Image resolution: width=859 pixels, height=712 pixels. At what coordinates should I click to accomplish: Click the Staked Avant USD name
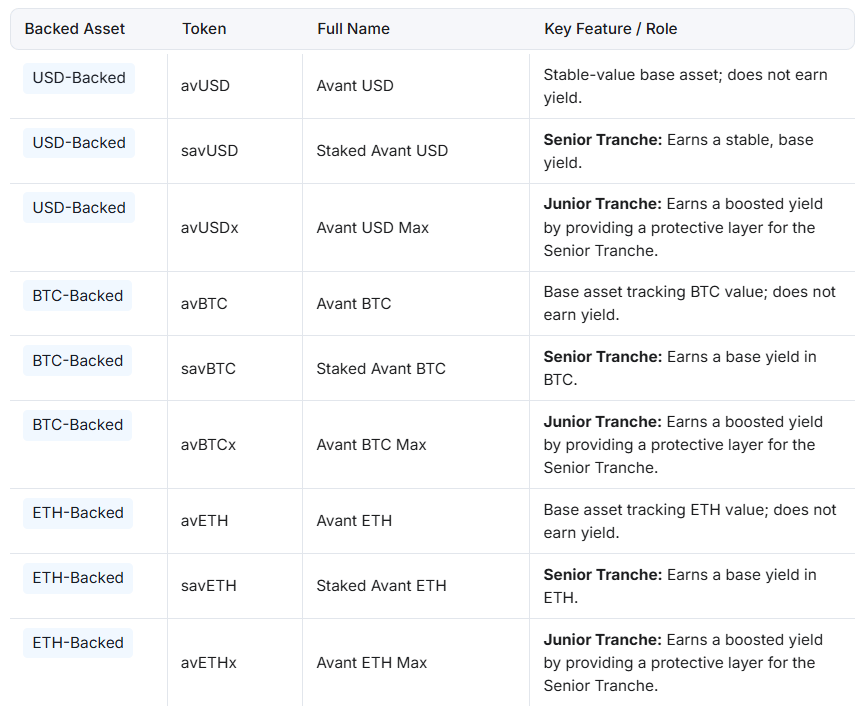[382, 151]
